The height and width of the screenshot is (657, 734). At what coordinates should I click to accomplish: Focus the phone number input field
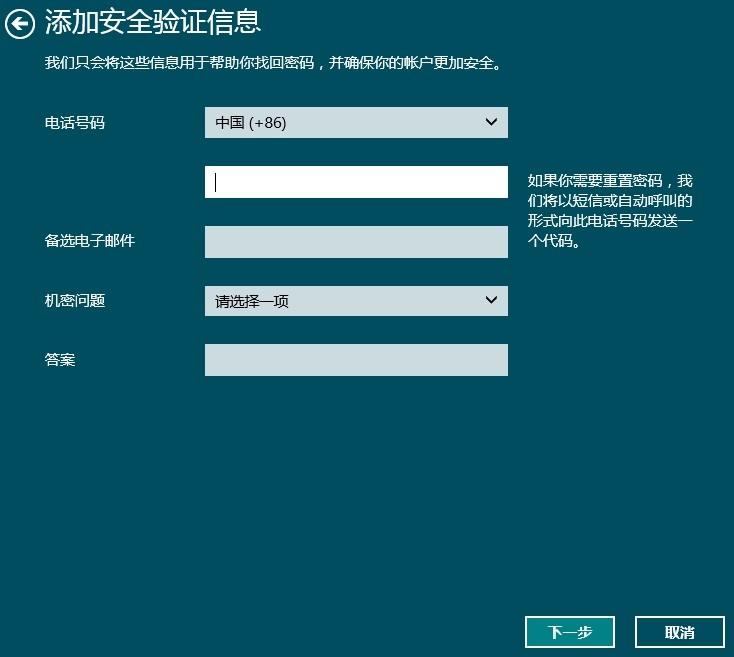point(355,182)
